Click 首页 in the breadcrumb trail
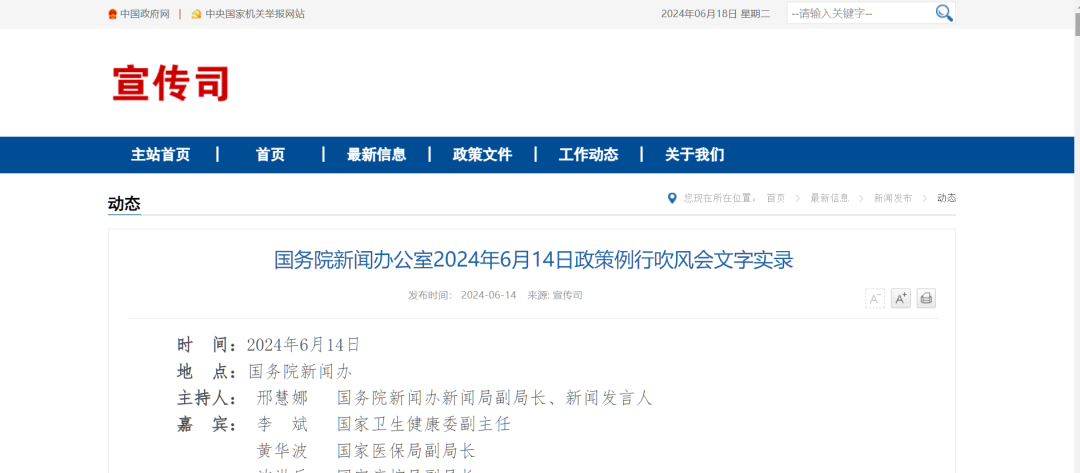The width and height of the screenshot is (1080, 473). 776,198
